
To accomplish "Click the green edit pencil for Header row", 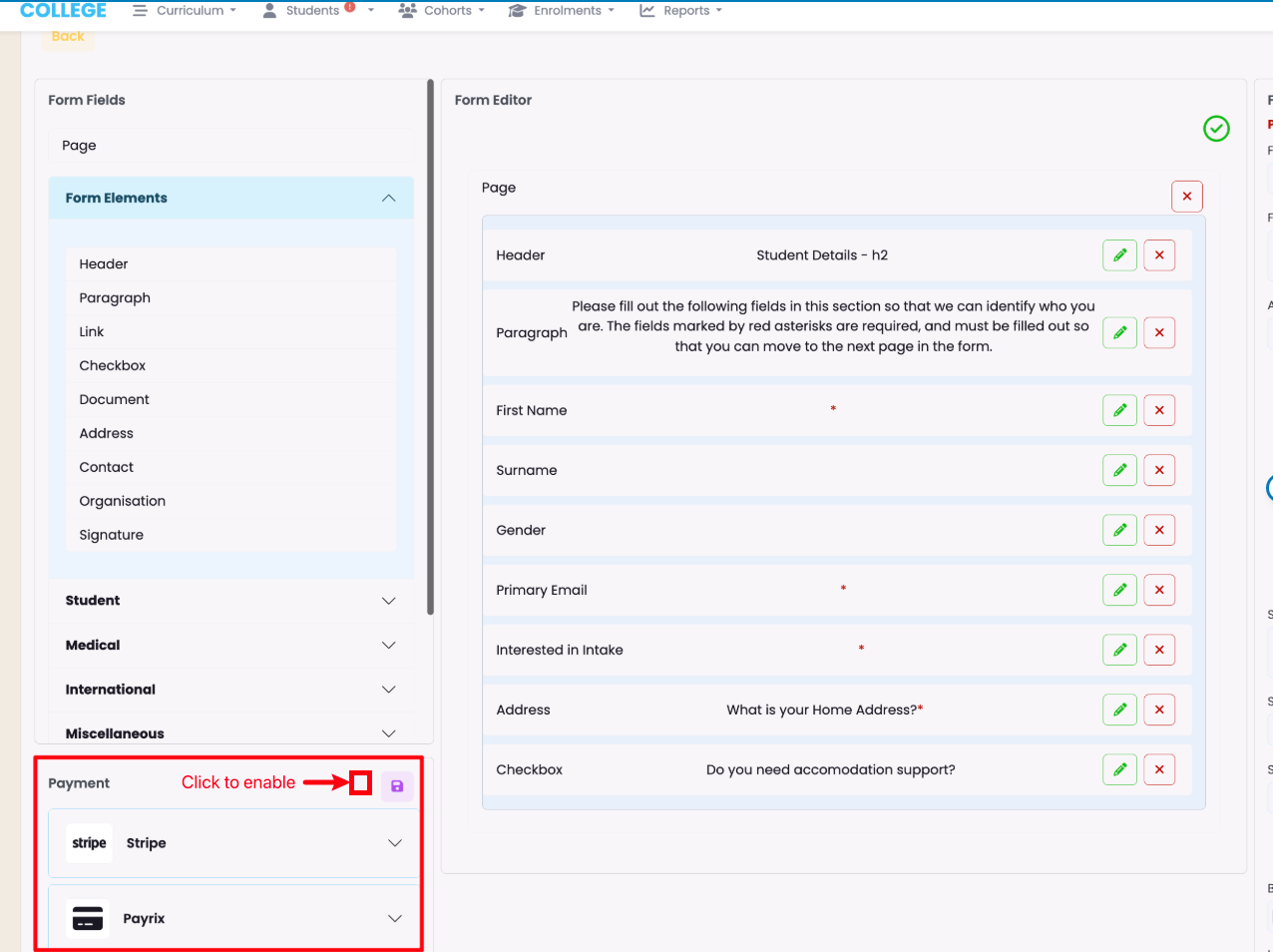I will point(1119,255).
